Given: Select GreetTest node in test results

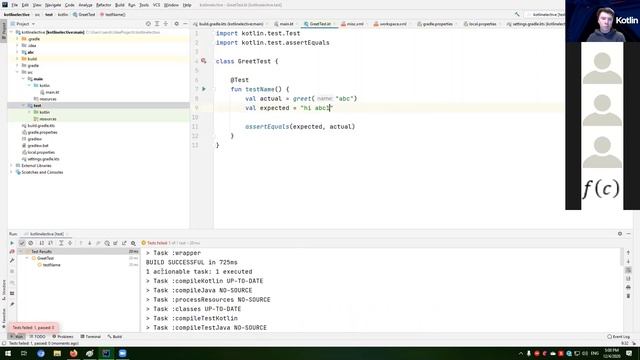Looking at the screenshot, I should pos(45,258).
